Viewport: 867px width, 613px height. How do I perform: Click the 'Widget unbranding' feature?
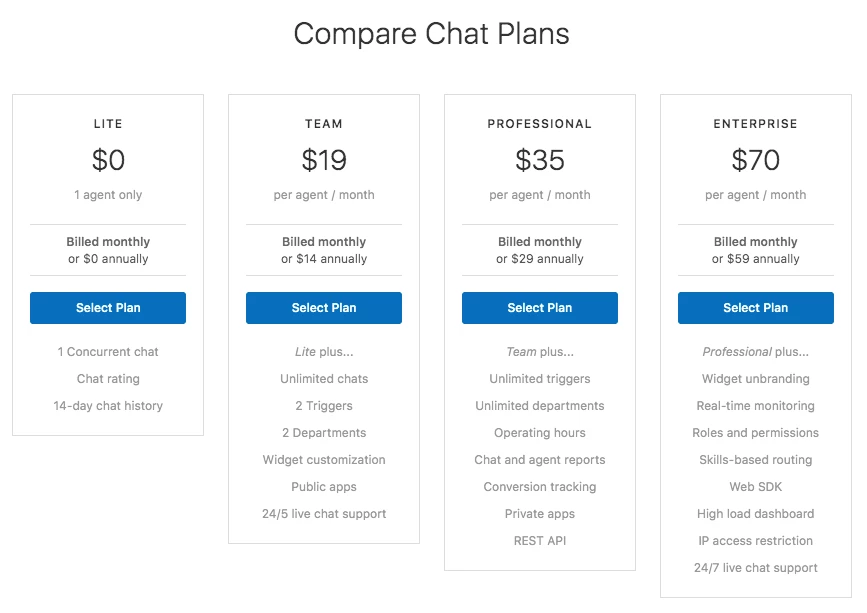coord(755,379)
